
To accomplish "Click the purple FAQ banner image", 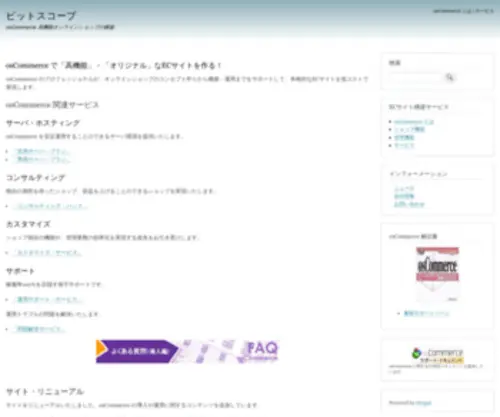I will coord(187,351).
